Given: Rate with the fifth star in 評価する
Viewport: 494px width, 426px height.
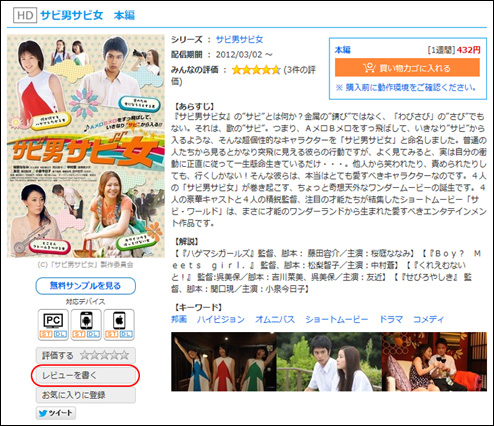Looking at the screenshot, I should pyautogui.click(x=124, y=355).
